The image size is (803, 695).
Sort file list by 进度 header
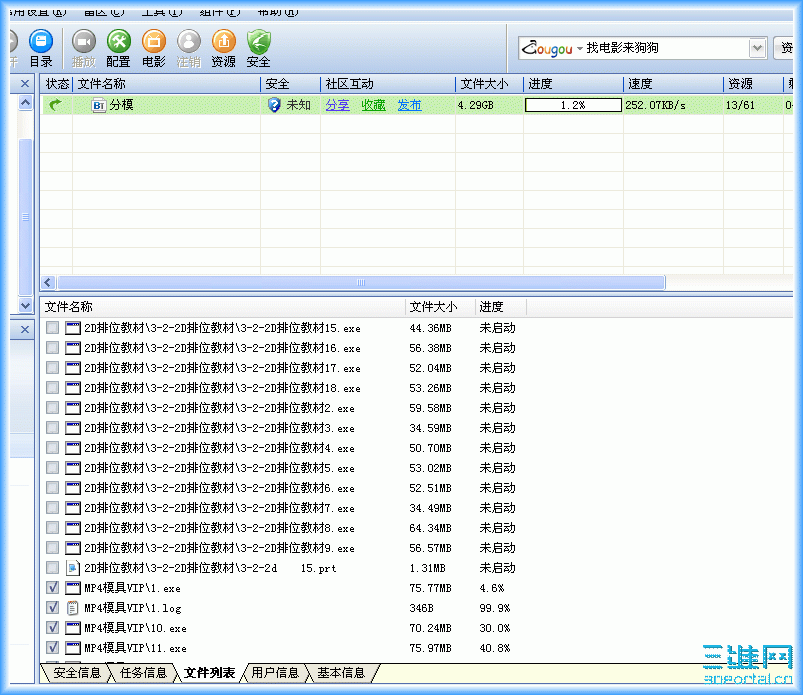pyautogui.click(x=500, y=307)
